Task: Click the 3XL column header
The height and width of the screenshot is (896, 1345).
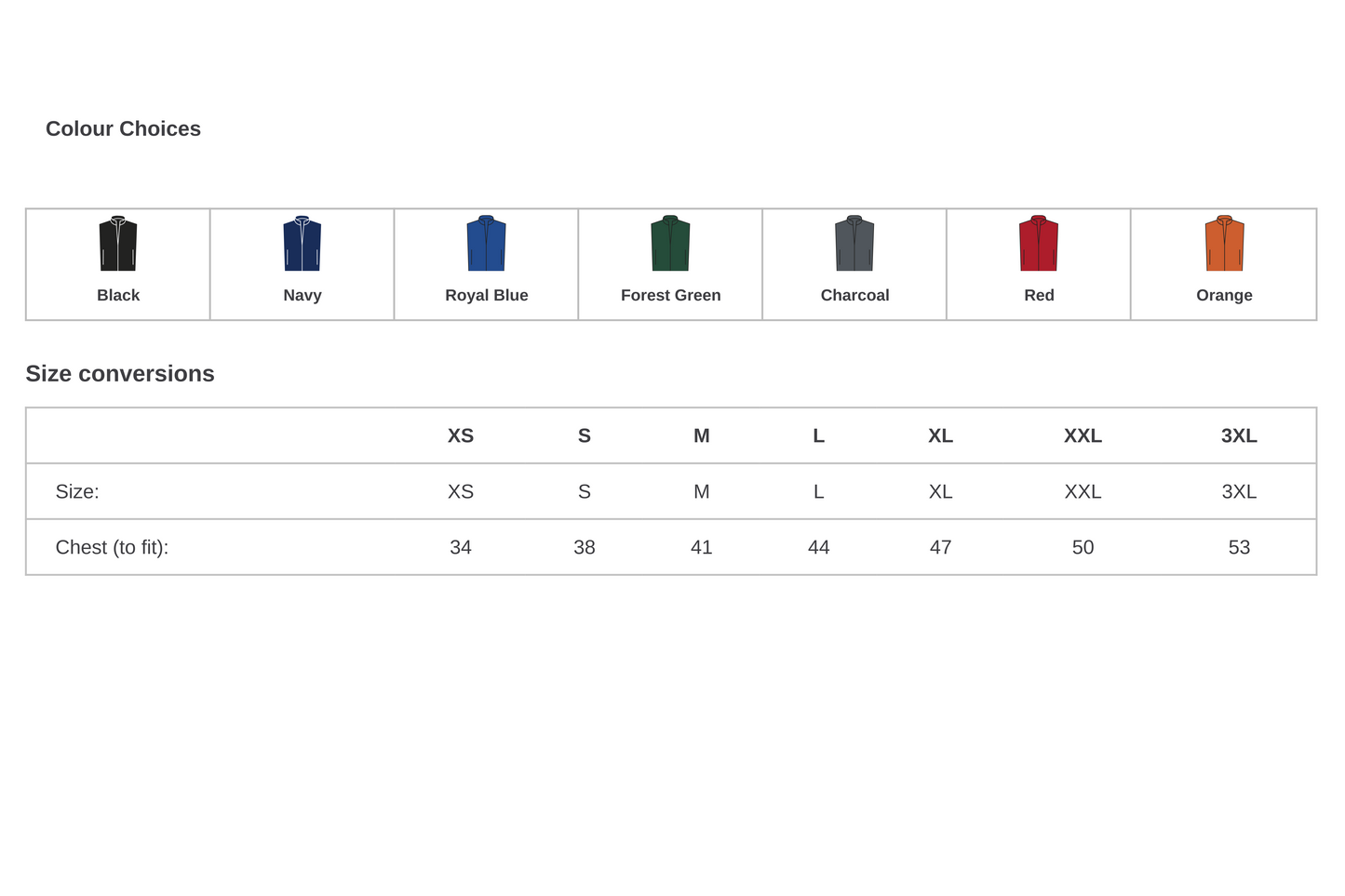Action: (1240, 435)
